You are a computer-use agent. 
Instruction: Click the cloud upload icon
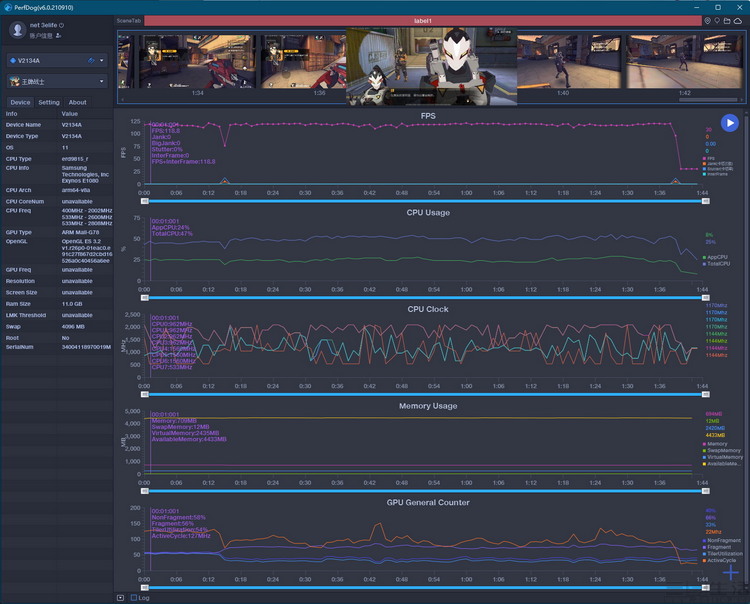click(x=738, y=21)
